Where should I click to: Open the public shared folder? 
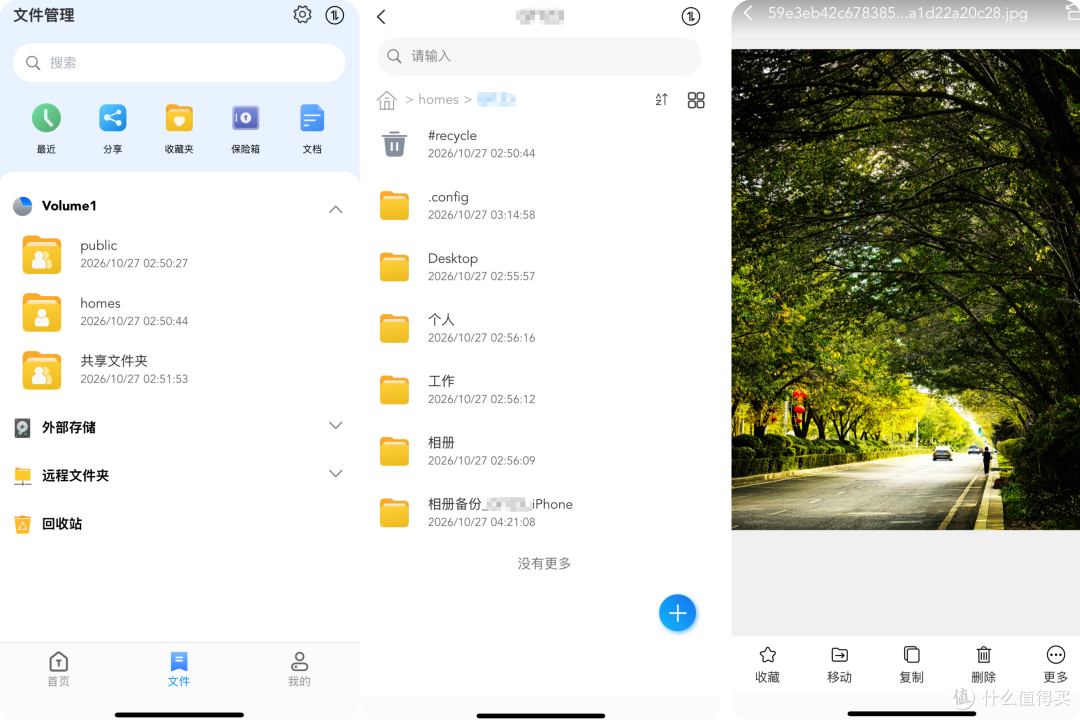click(179, 254)
